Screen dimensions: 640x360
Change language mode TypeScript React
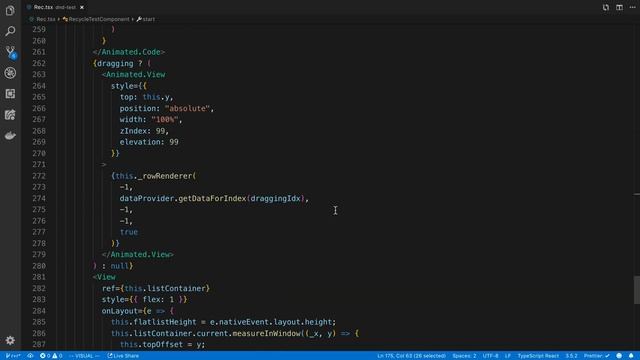click(x=538, y=356)
